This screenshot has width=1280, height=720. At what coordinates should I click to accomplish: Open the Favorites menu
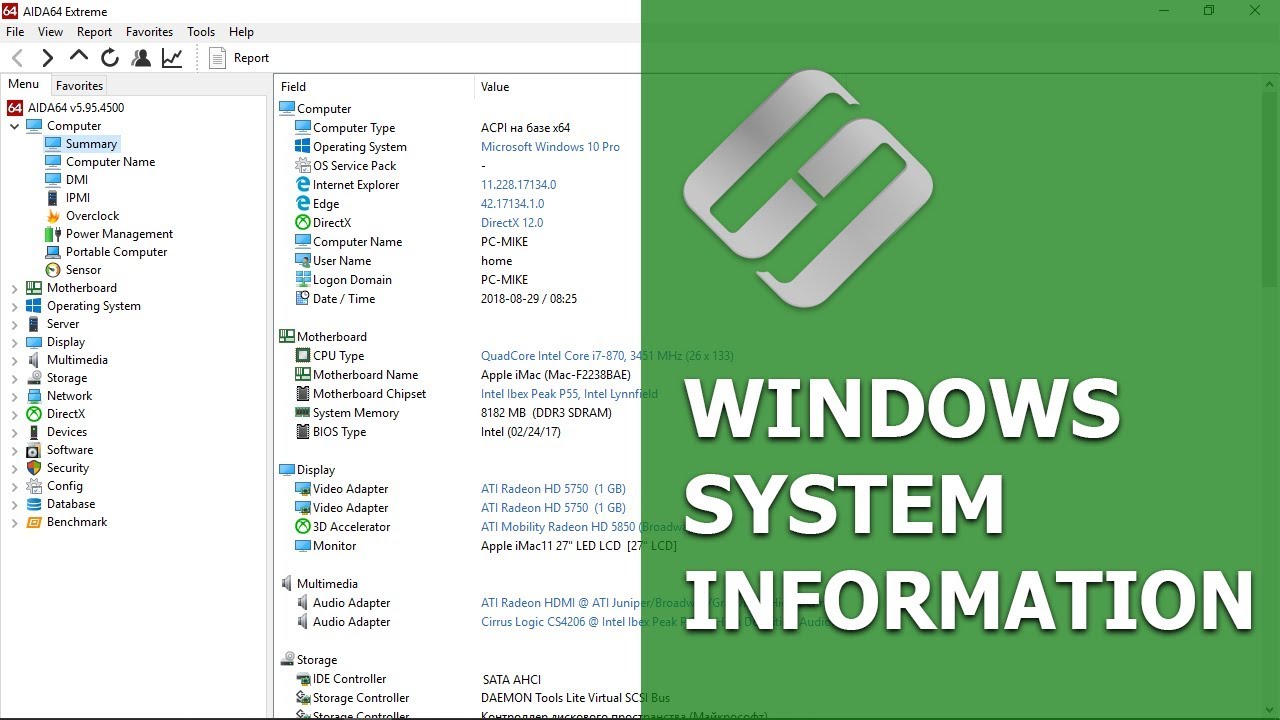(x=149, y=32)
